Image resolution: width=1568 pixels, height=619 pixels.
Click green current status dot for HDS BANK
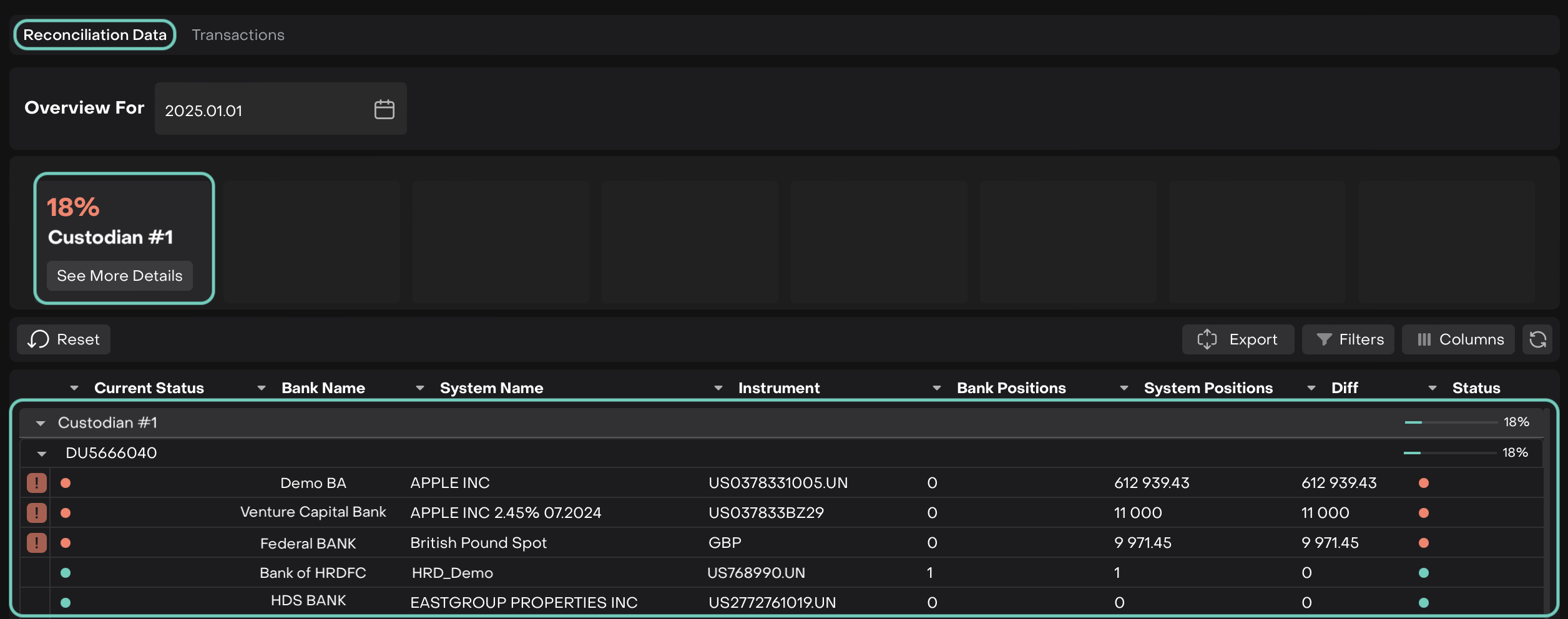click(x=66, y=603)
